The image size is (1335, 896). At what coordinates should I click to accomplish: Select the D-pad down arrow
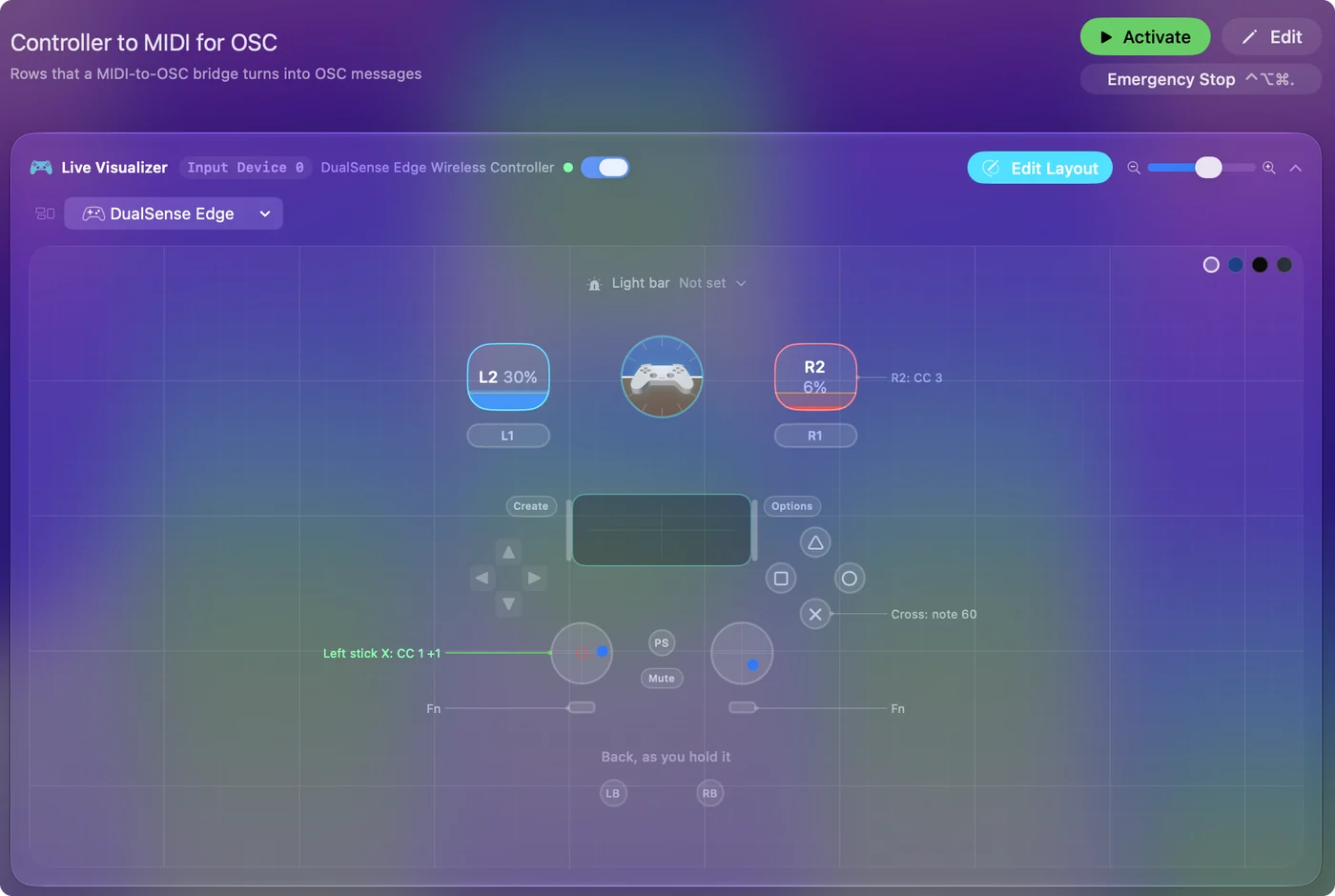(508, 603)
